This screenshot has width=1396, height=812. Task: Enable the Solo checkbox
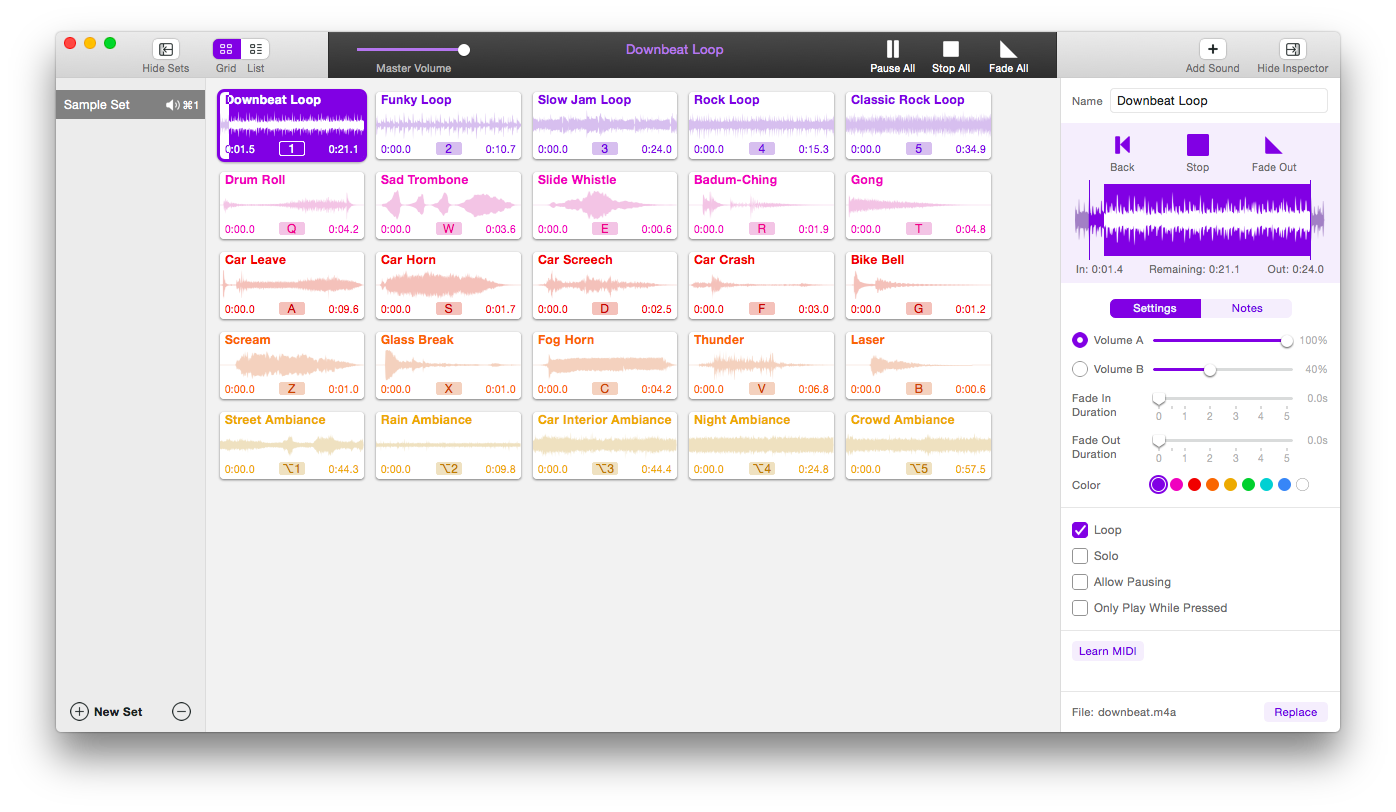(x=1080, y=556)
